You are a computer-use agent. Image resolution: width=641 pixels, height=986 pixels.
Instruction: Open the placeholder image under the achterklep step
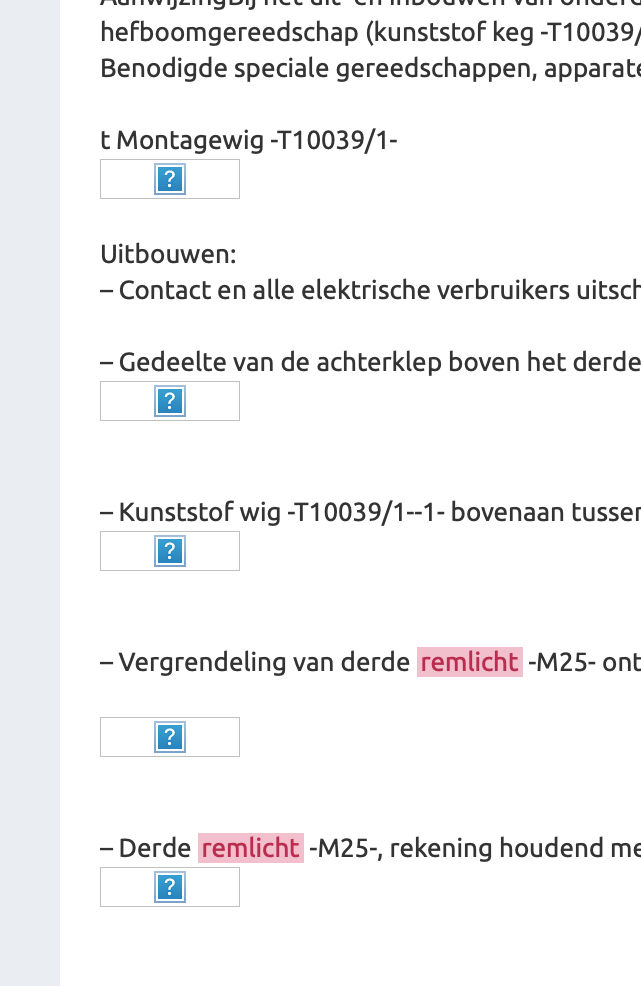[170, 401]
